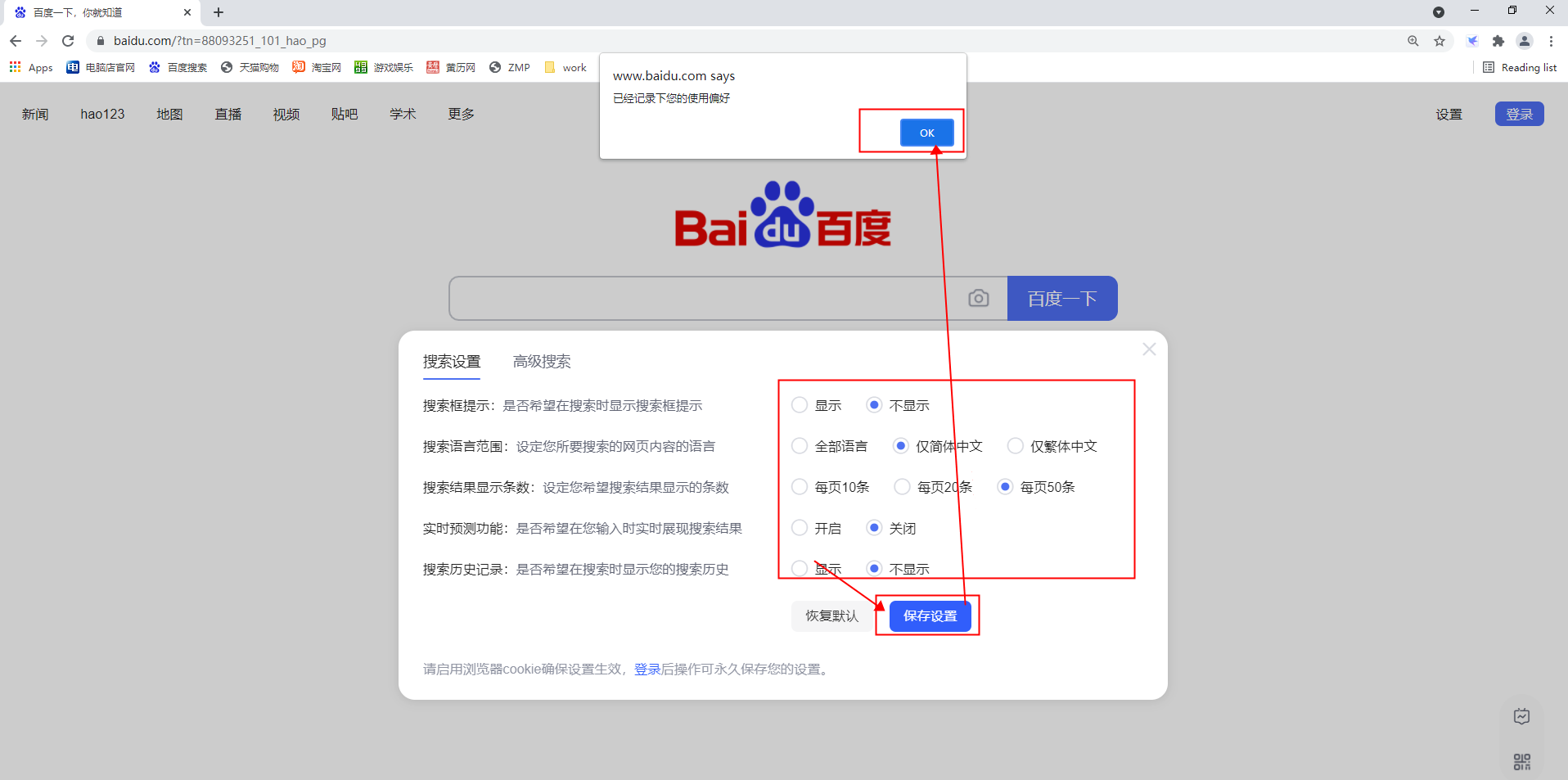Switch to the 搜索设置 tab
The height and width of the screenshot is (780, 1568).
(x=452, y=362)
